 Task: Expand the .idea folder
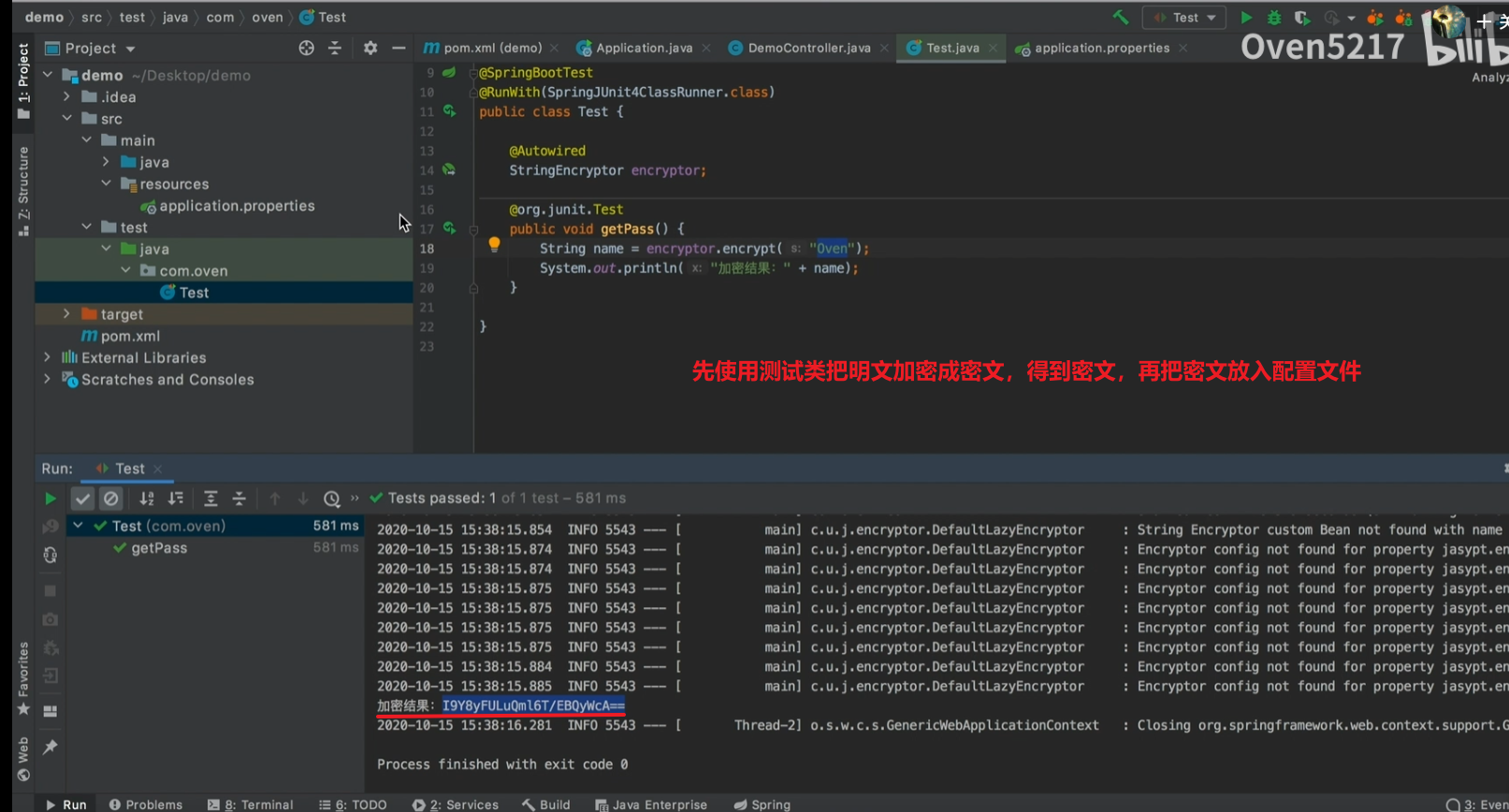click(66, 96)
